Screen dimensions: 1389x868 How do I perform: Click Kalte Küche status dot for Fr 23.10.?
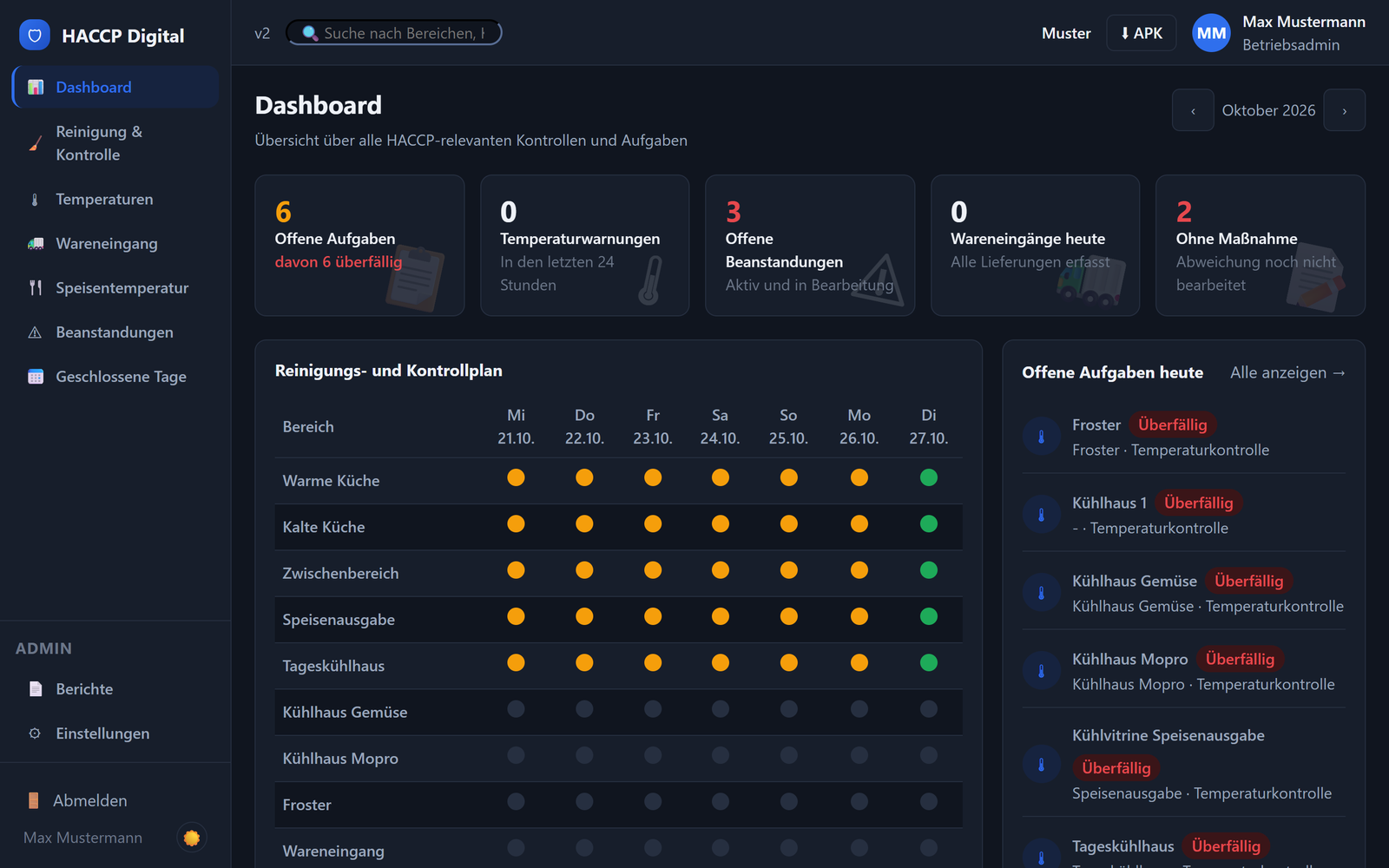653,523
